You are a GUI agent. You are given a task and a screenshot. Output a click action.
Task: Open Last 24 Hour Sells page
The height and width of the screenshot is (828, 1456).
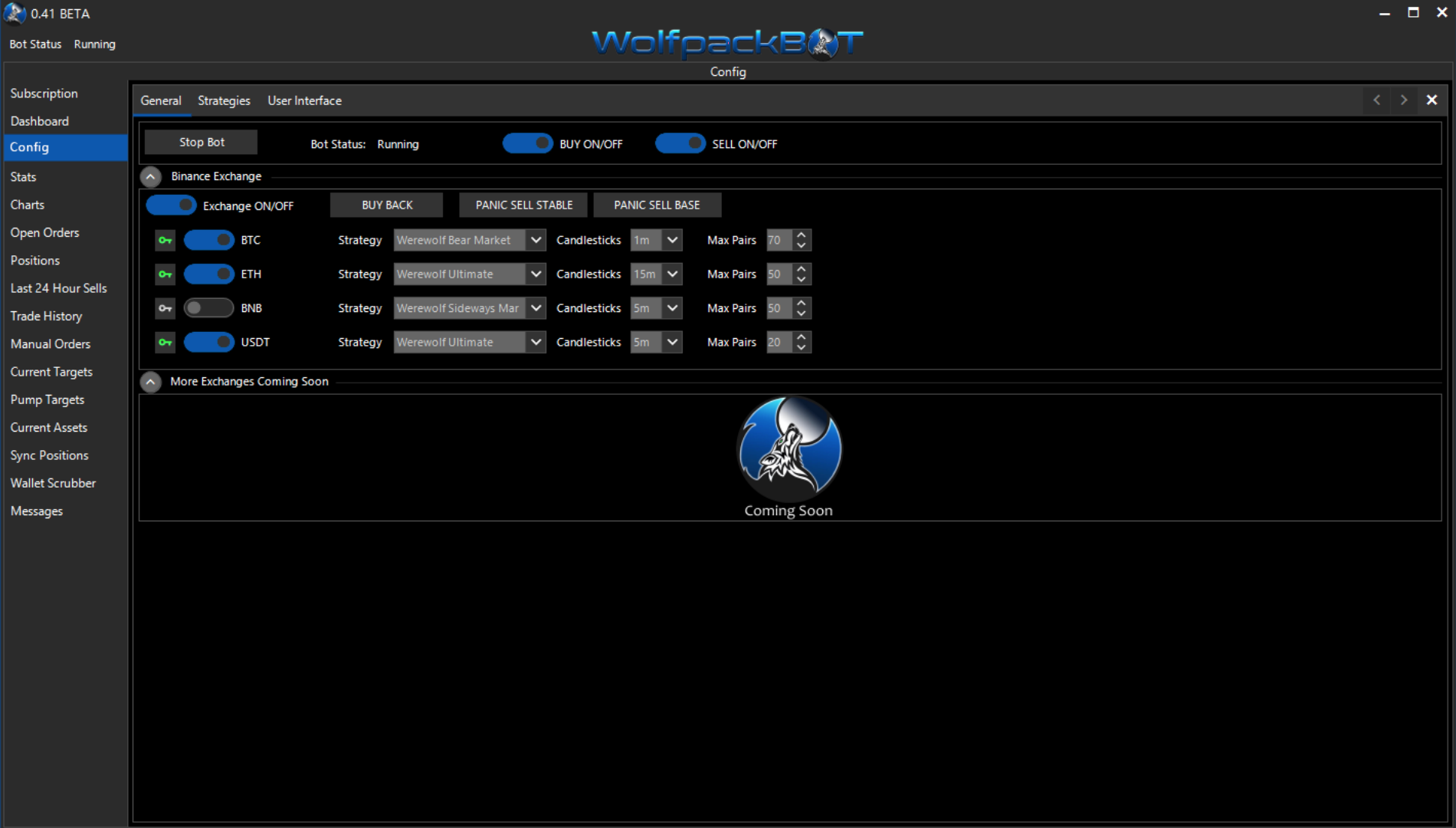[58, 288]
